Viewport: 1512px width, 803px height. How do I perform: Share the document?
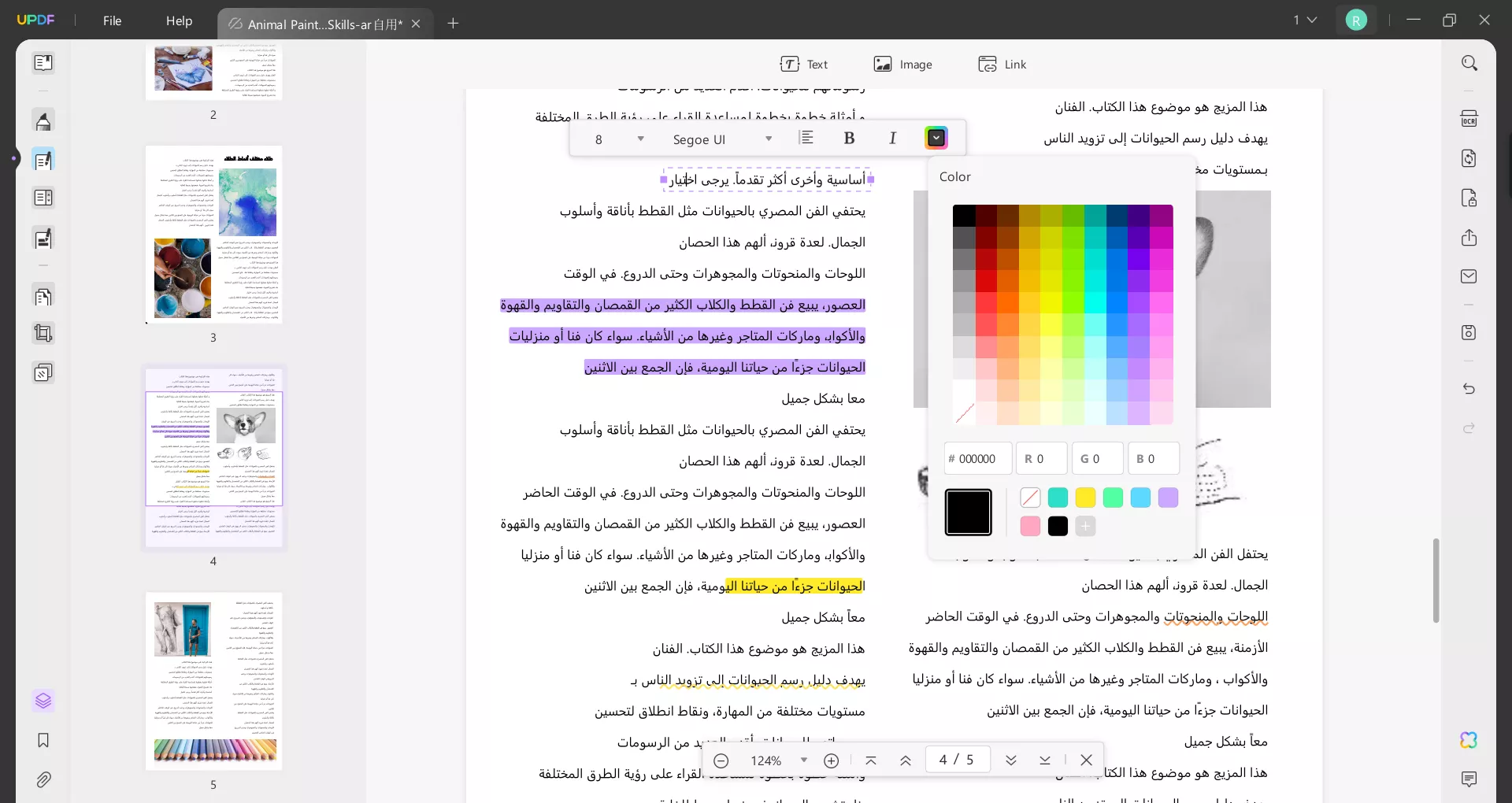coord(1469,238)
